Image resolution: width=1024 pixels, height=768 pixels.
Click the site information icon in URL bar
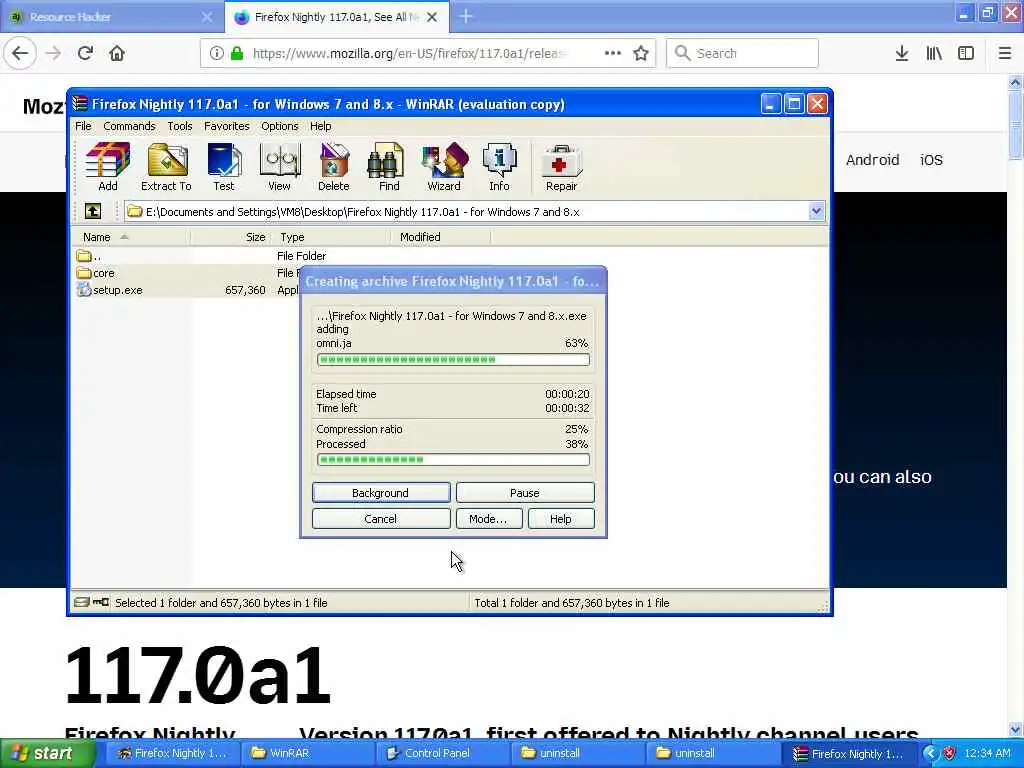pyautogui.click(x=217, y=53)
